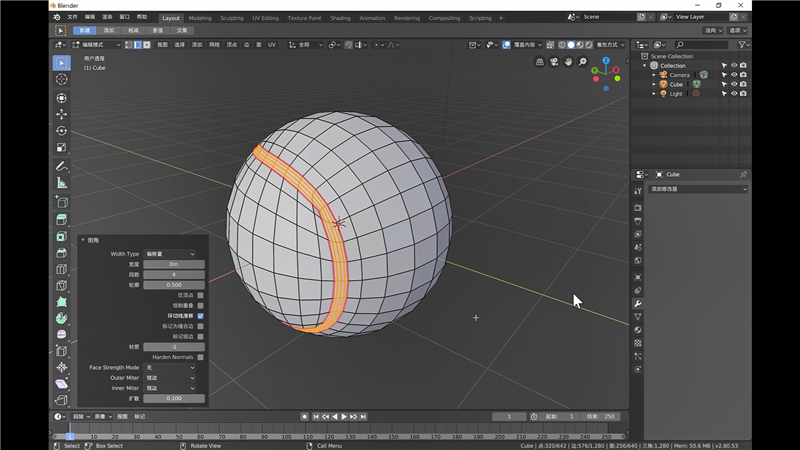
Task: Uncheck the 环切线滑移 checkbox
Action: pyautogui.click(x=201, y=316)
